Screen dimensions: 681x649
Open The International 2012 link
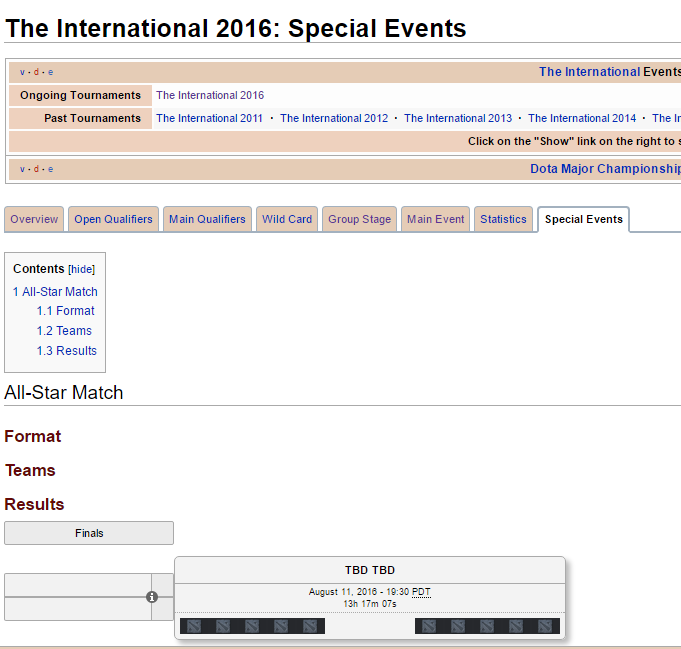point(334,118)
